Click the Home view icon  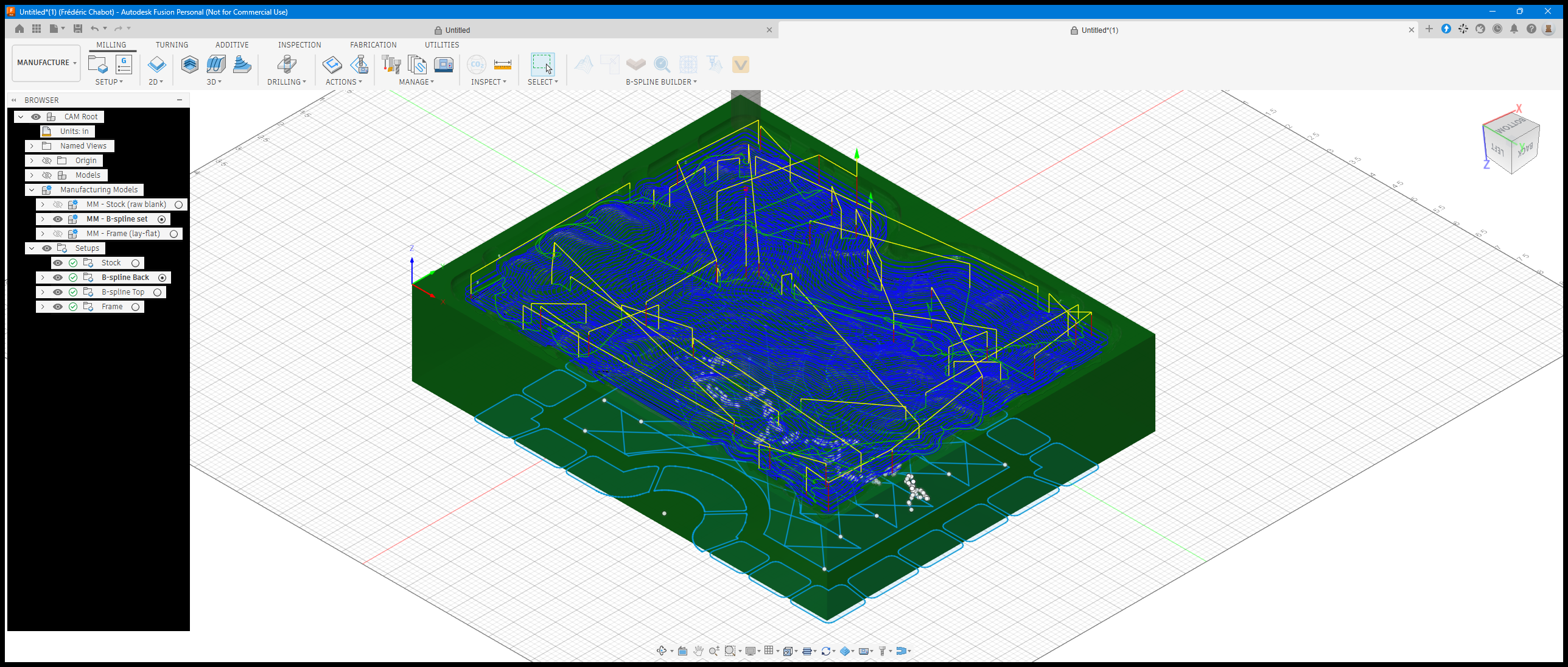[x=19, y=29]
